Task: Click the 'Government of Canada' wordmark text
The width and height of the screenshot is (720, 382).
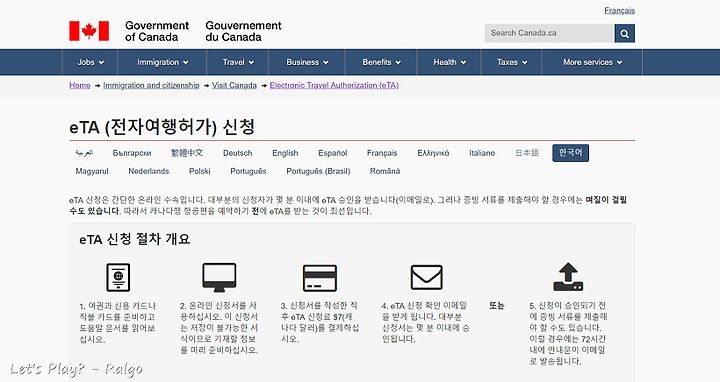Action: [157, 31]
